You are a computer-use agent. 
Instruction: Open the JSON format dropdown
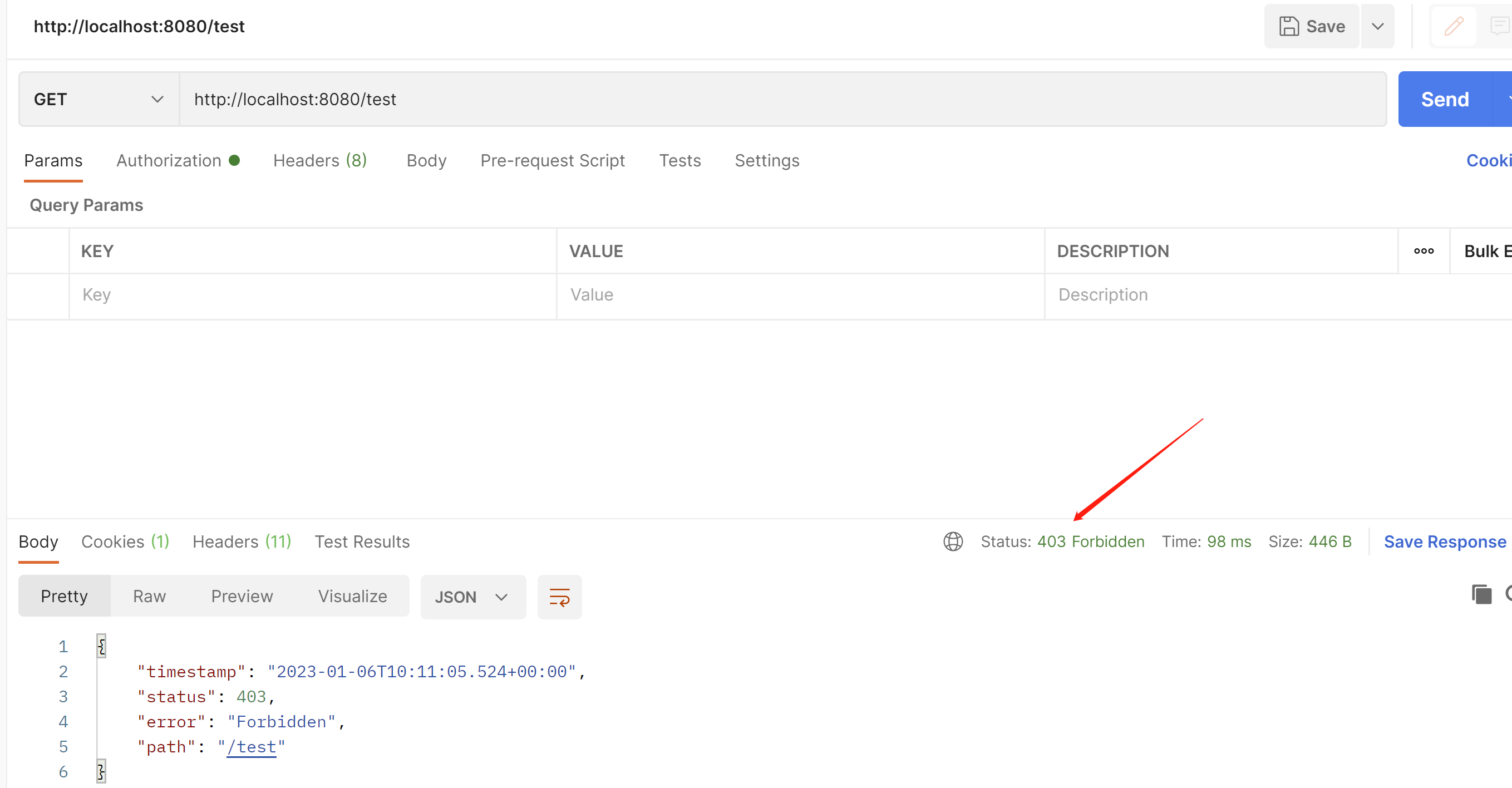pos(472,597)
